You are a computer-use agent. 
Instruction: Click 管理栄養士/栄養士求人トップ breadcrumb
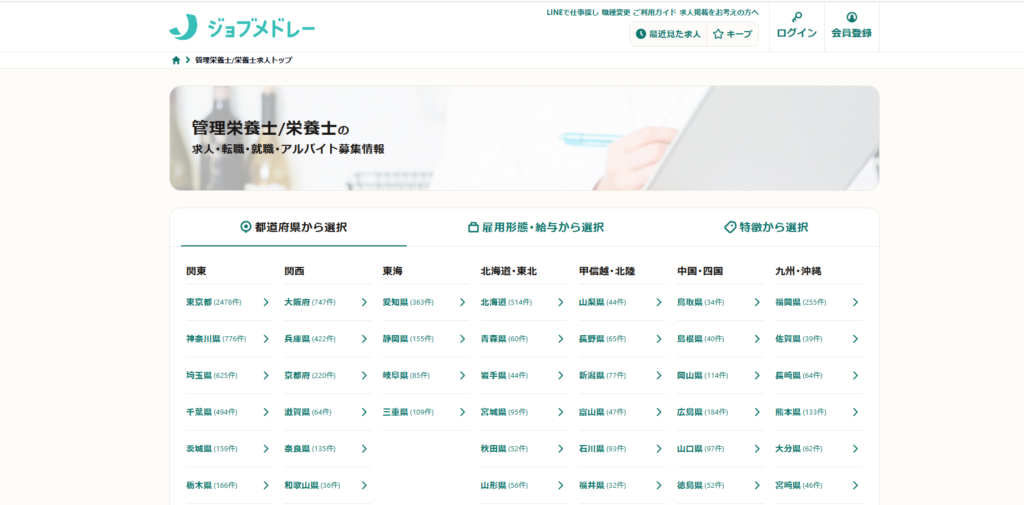[x=244, y=60]
